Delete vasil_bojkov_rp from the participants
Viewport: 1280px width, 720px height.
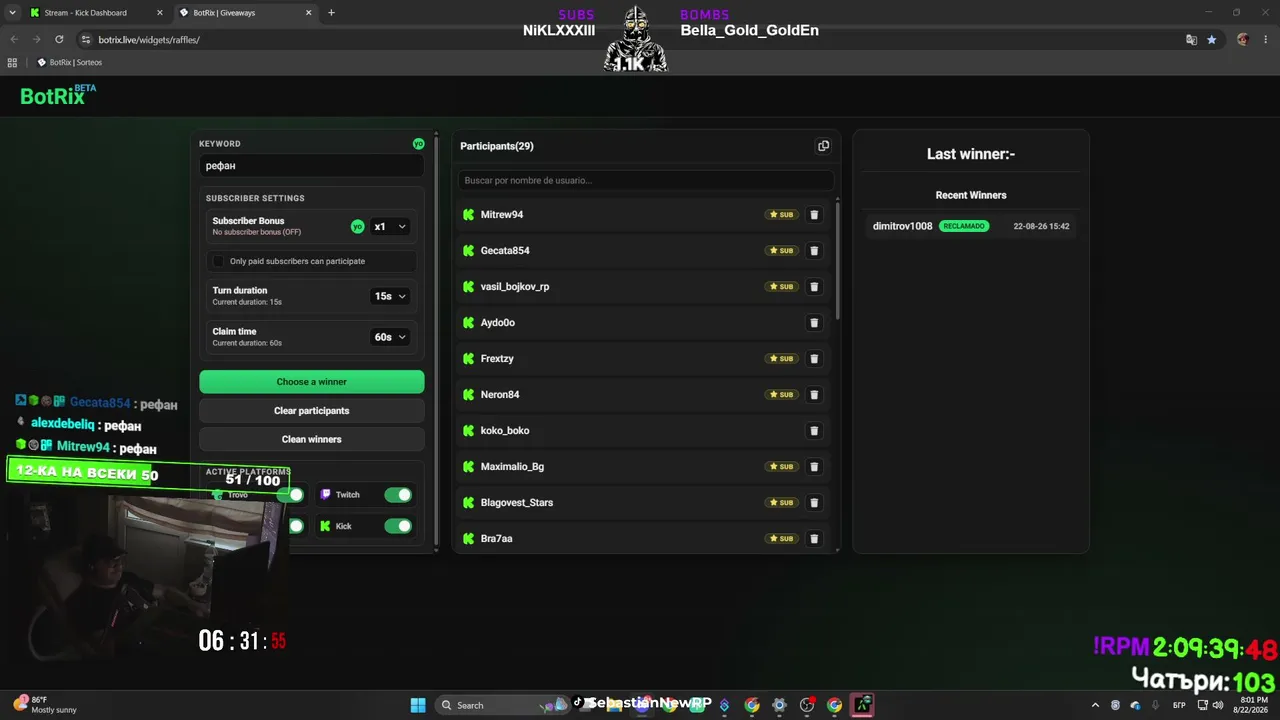(x=814, y=287)
